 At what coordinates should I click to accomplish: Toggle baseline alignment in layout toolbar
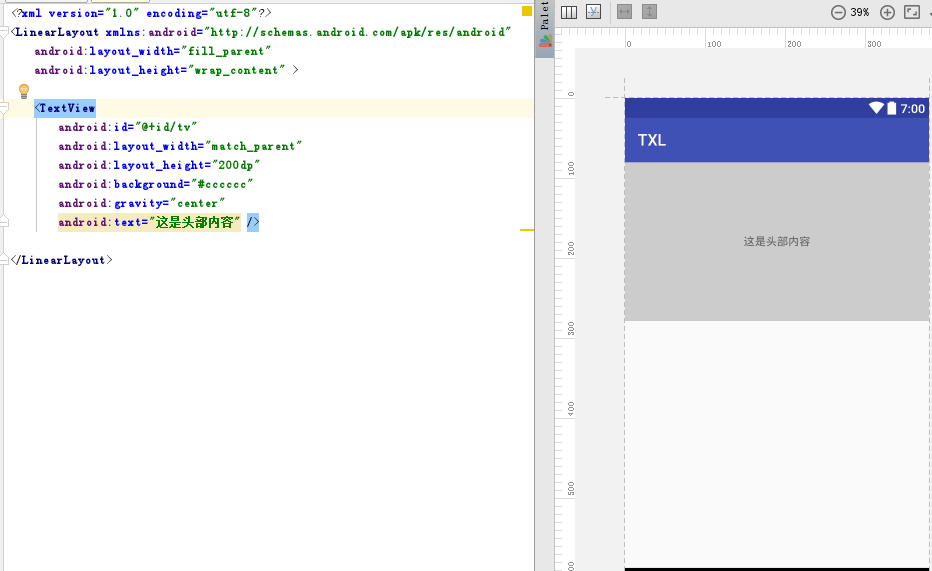coord(593,12)
